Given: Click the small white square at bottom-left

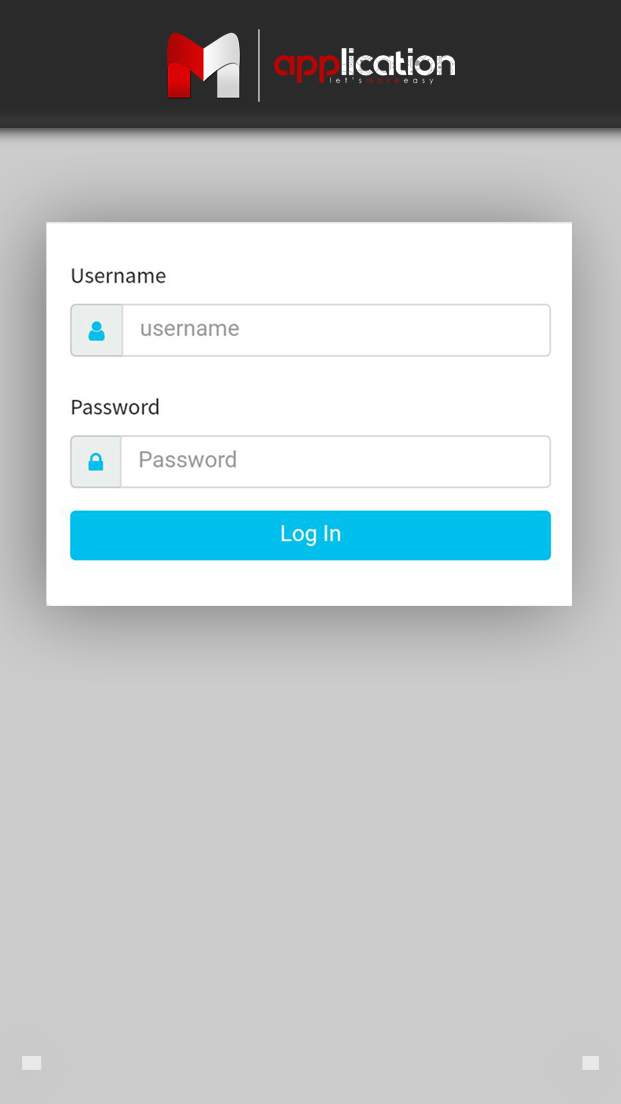Looking at the screenshot, I should (32, 1063).
